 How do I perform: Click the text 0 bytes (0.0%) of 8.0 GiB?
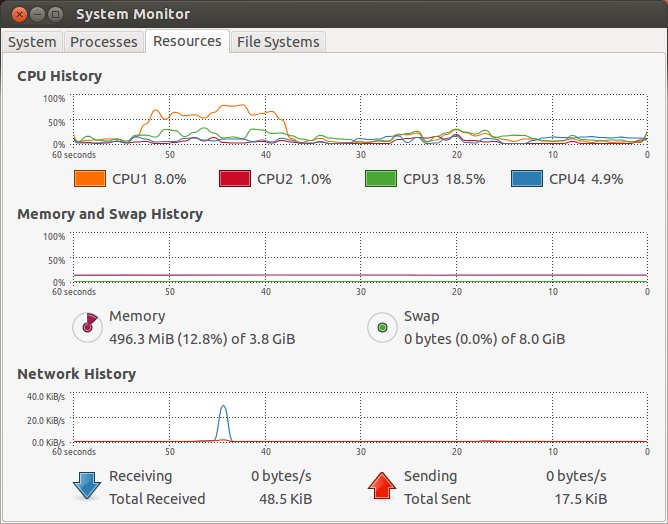484,339
